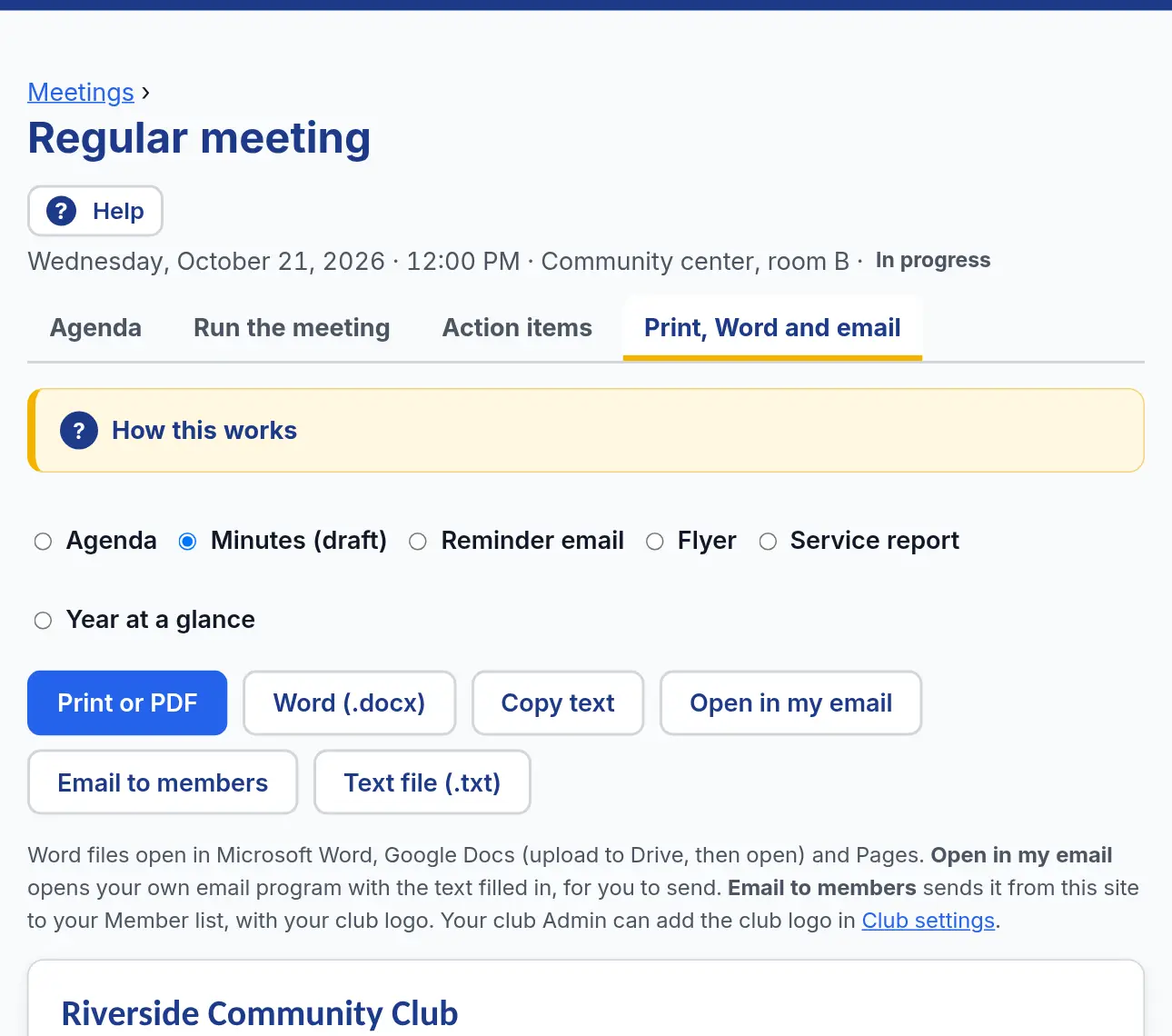
Task: Click the meeting date Wednesday, October 21, 2026
Action: (x=206, y=262)
